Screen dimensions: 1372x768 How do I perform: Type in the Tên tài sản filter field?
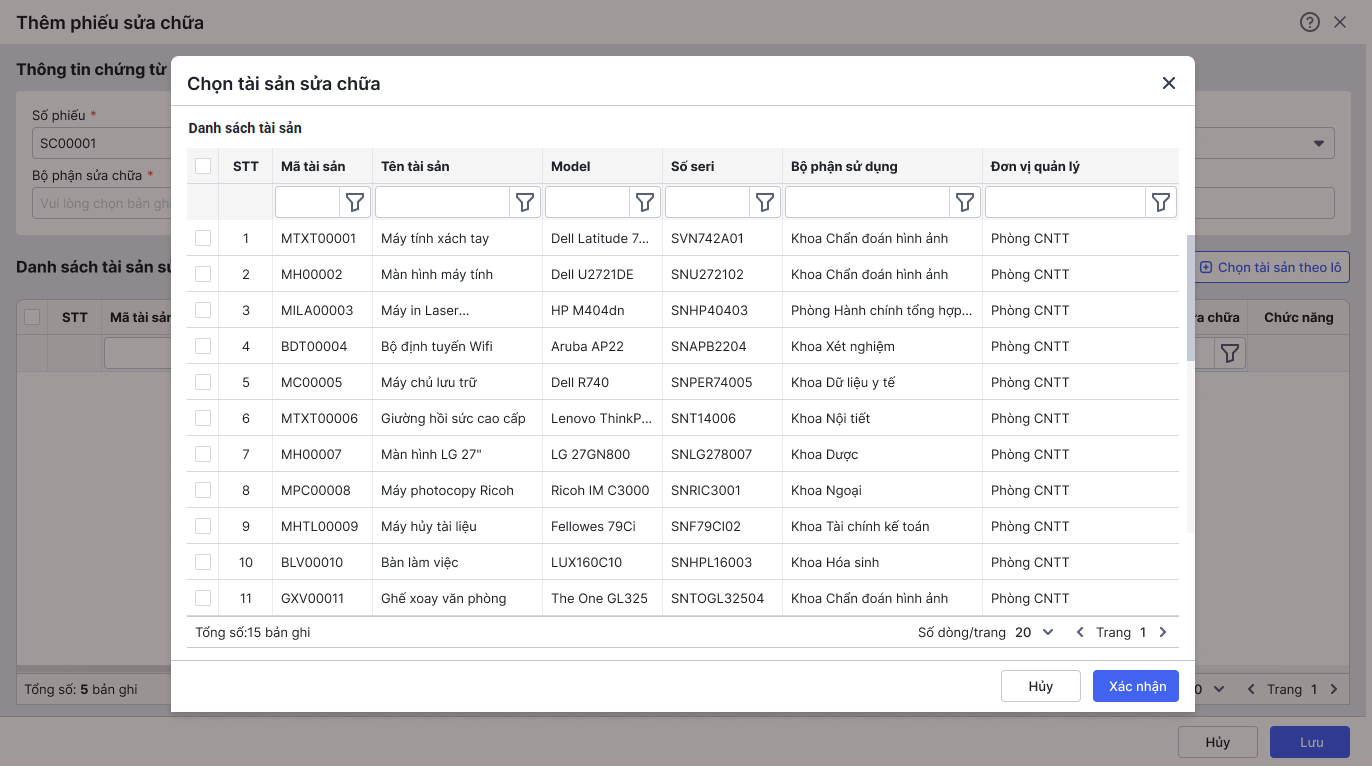coord(443,203)
